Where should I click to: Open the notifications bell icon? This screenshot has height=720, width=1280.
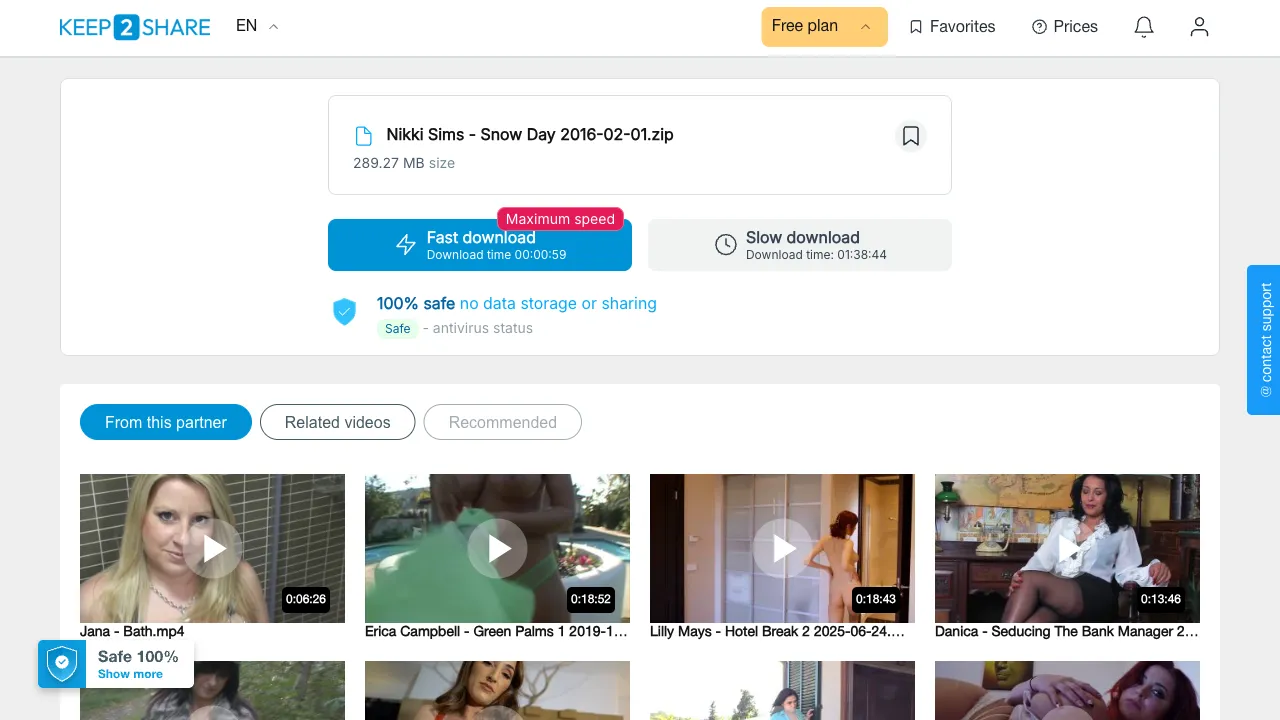click(1144, 27)
